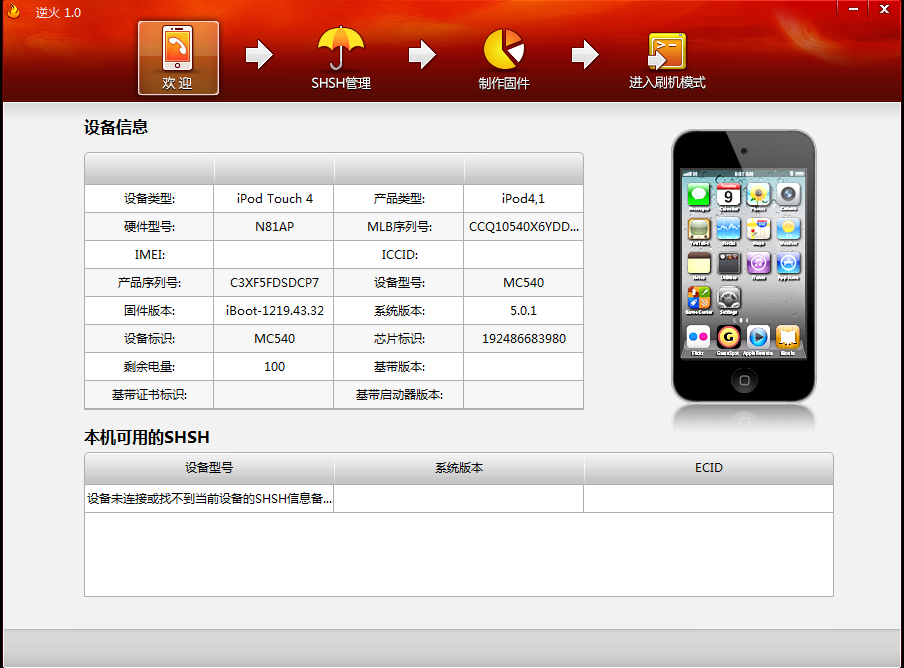904x668 pixels.
Task: Click the 硬件型号 label
Action: tap(149, 227)
